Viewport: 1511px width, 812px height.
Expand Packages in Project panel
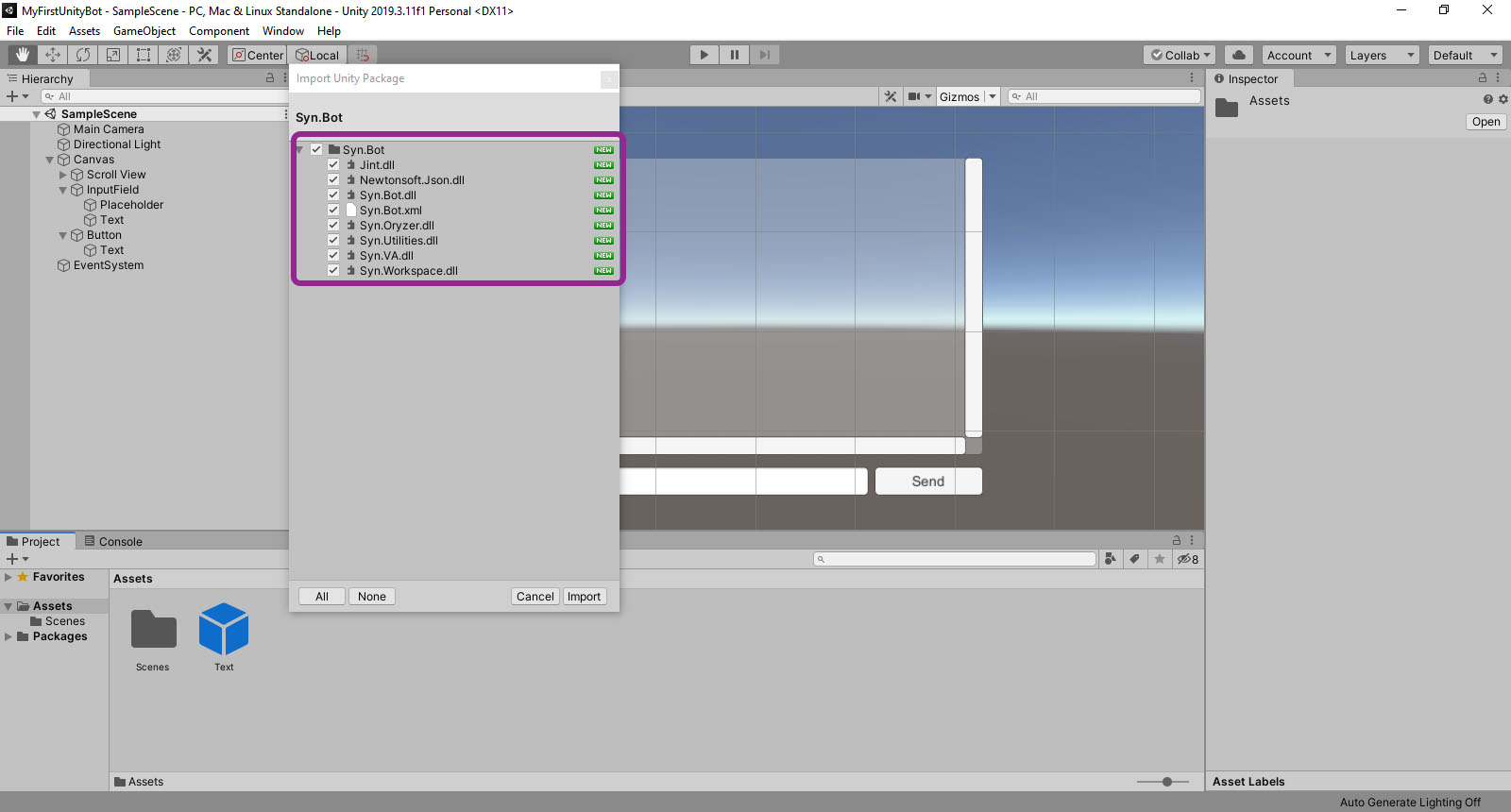(x=8, y=636)
